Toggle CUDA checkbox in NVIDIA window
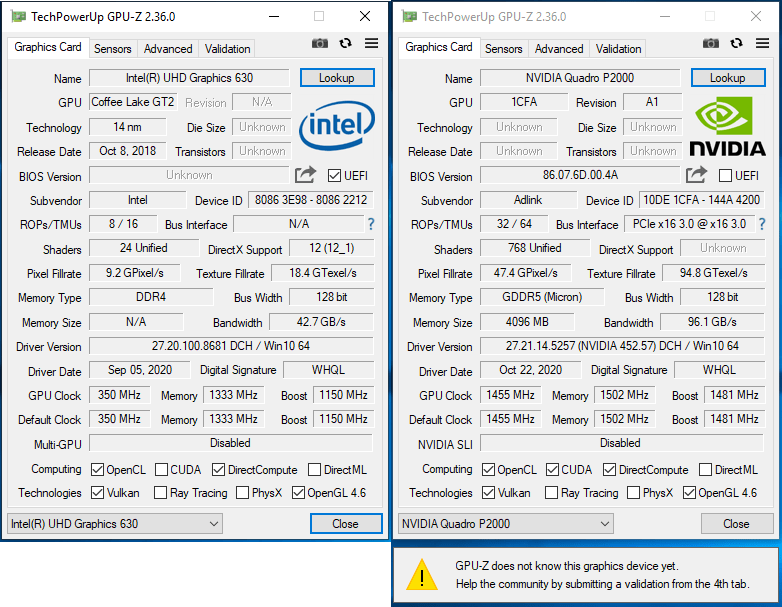This screenshot has width=782, height=607. [x=552, y=470]
